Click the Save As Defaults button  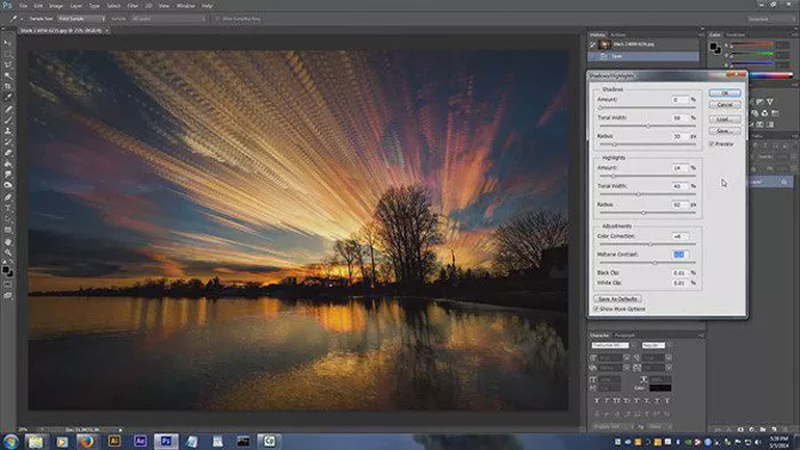point(619,298)
